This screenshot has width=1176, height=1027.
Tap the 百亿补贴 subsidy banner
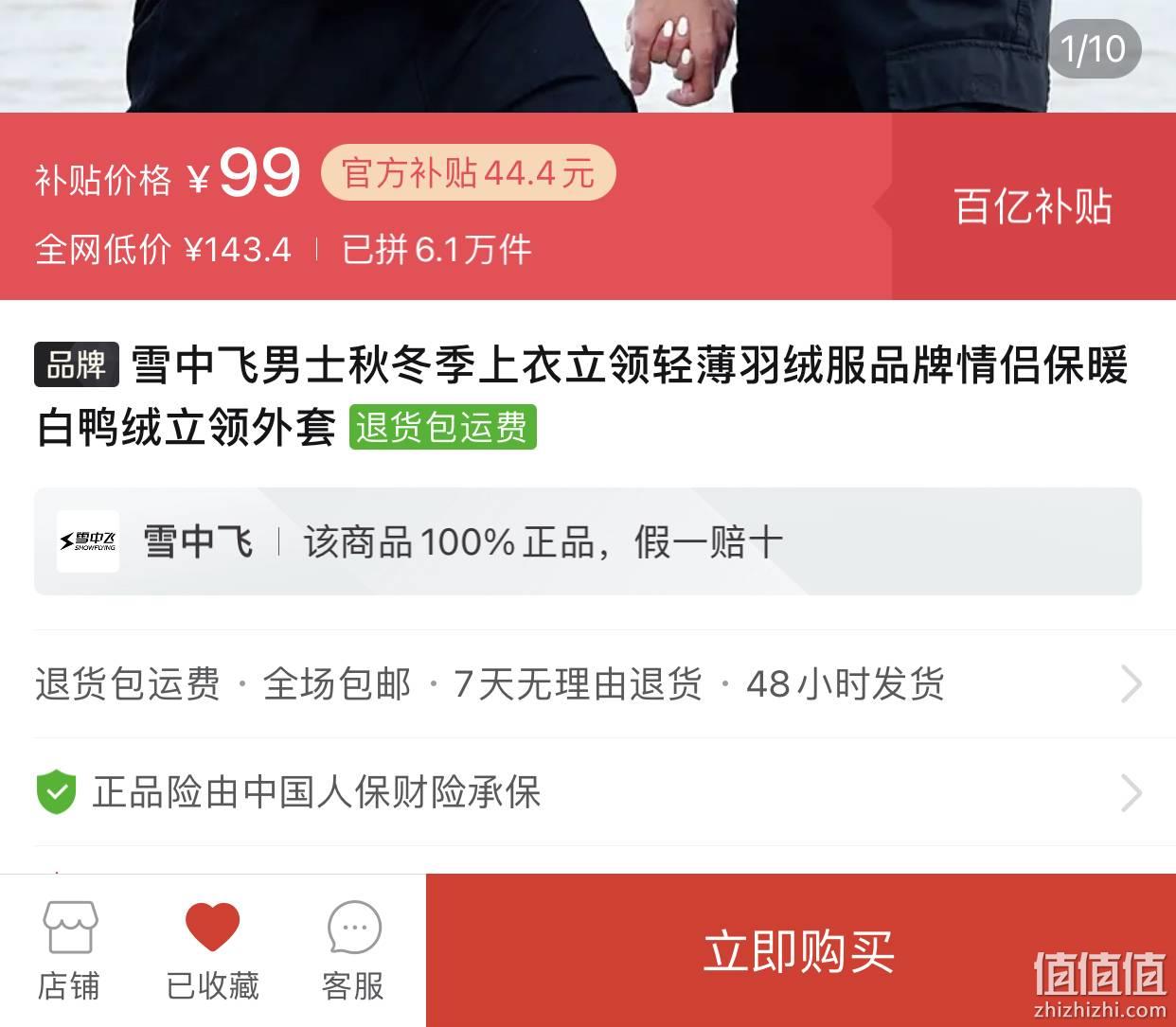[1033, 206]
